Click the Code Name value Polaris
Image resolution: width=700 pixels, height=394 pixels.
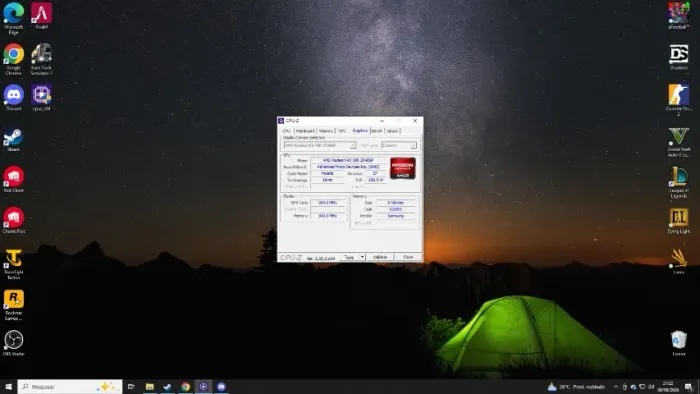[x=327, y=173]
